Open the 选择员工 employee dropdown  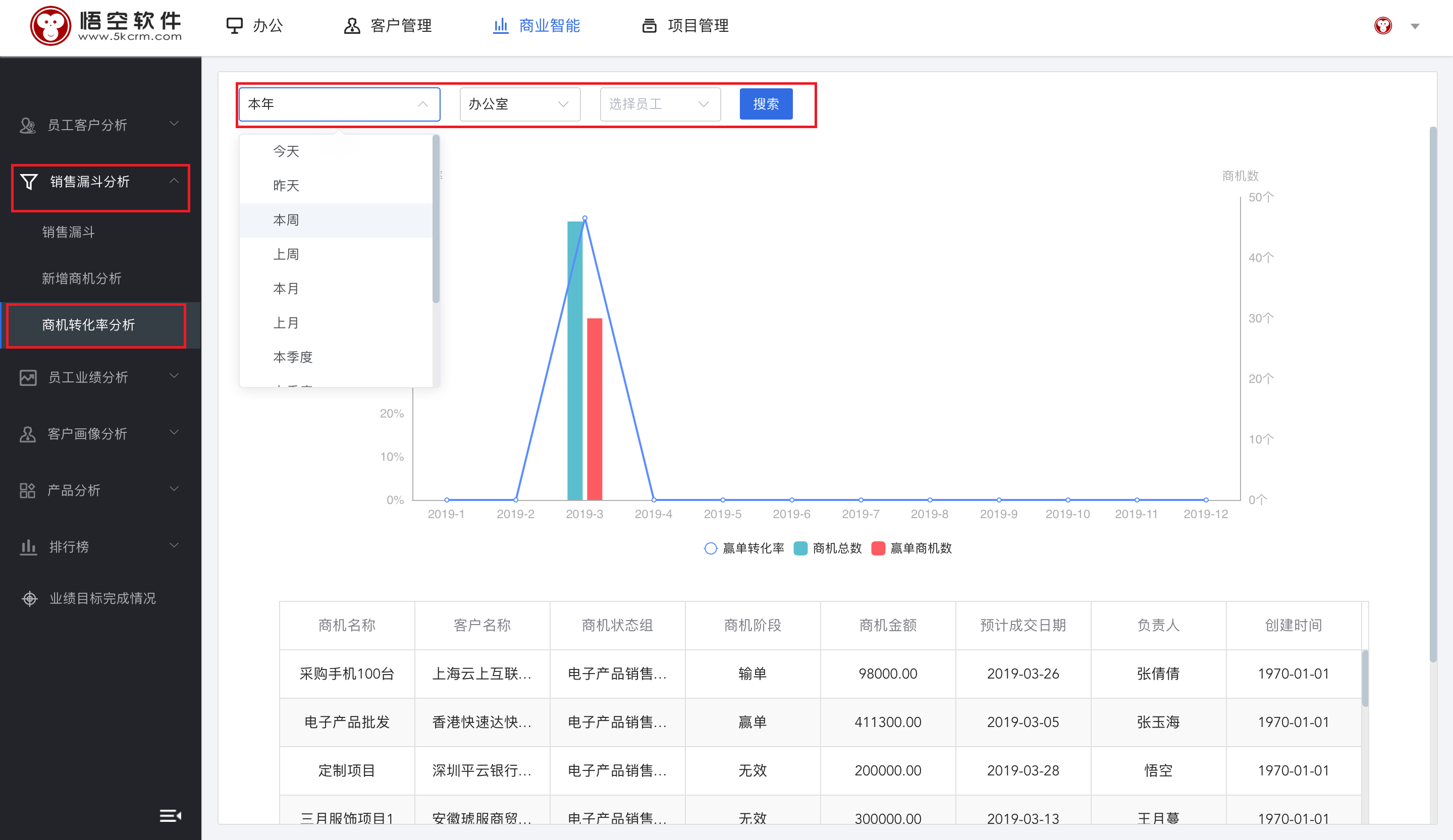click(660, 104)
